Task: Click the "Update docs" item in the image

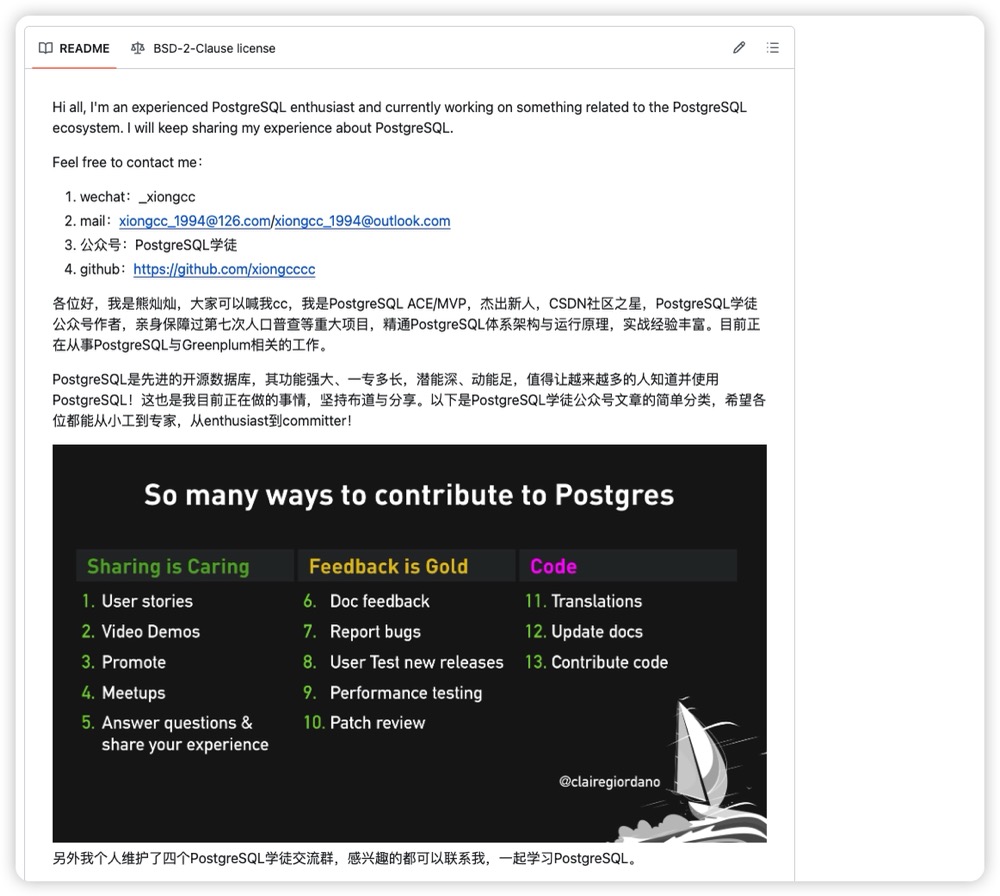Action: pos(597,631)
